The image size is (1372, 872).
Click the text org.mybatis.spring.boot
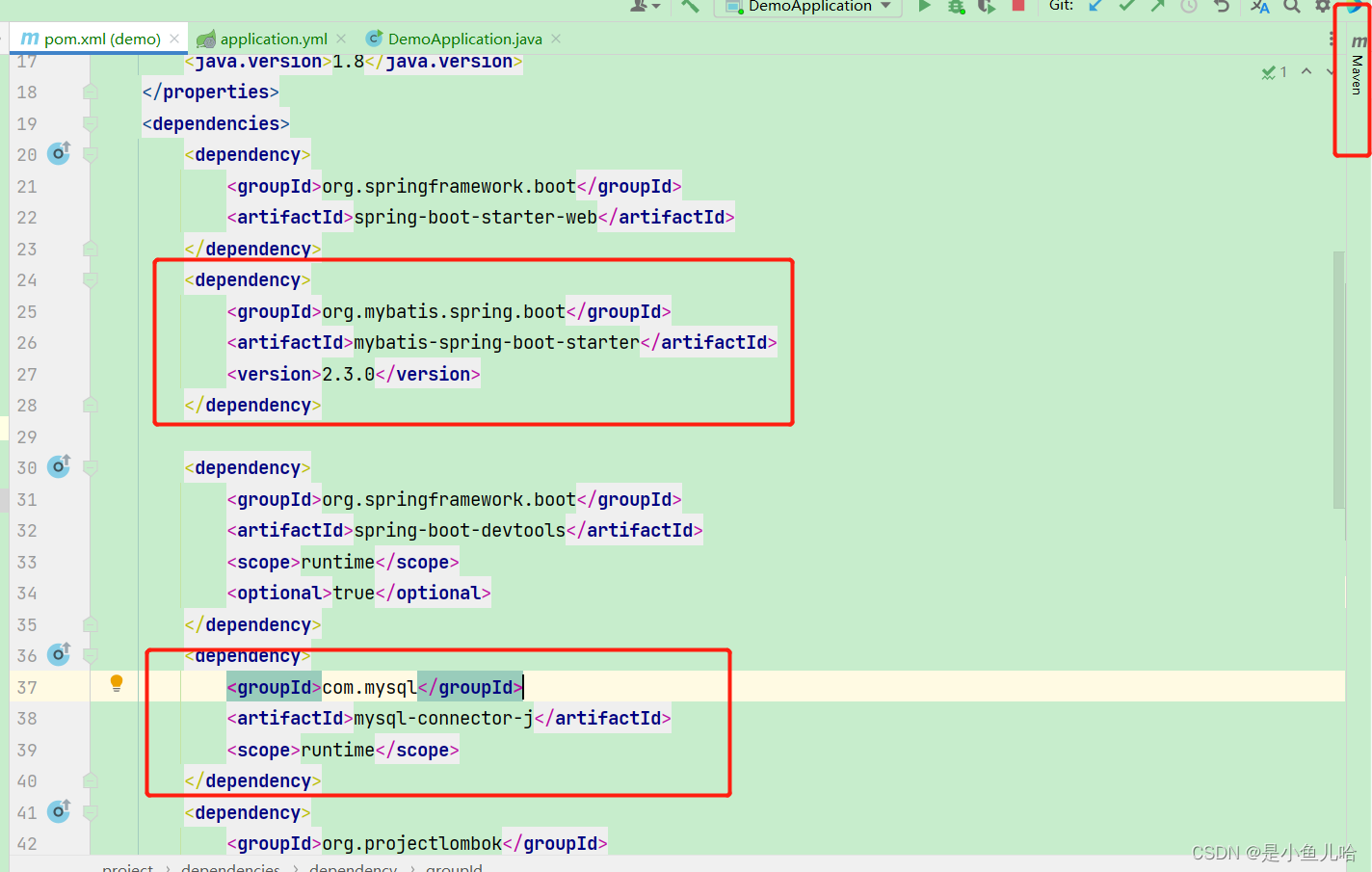coord(444,311)
